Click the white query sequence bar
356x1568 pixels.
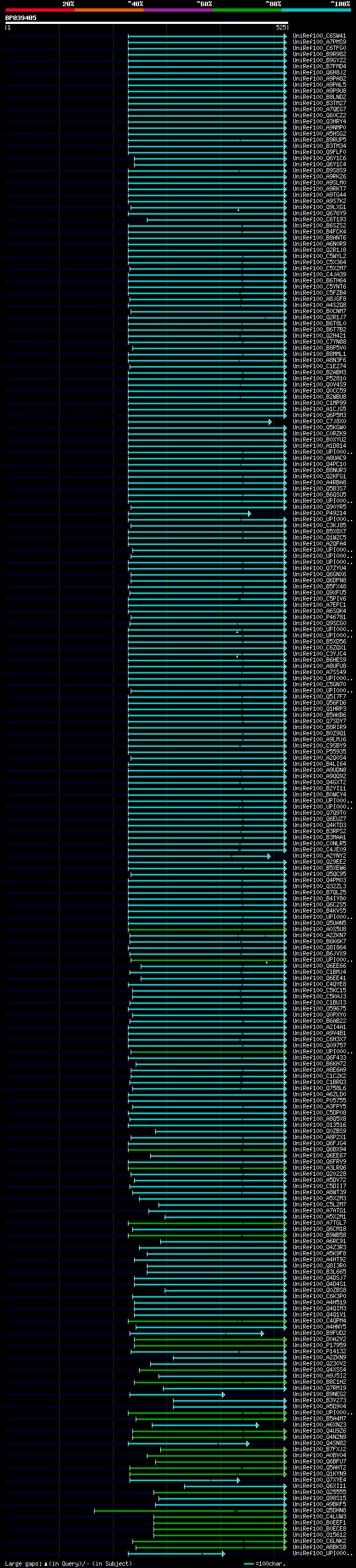(146, 22)
